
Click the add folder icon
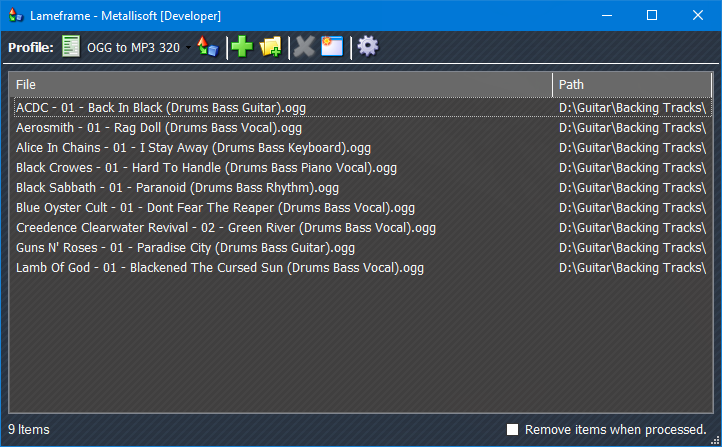(x=270, y=47)
